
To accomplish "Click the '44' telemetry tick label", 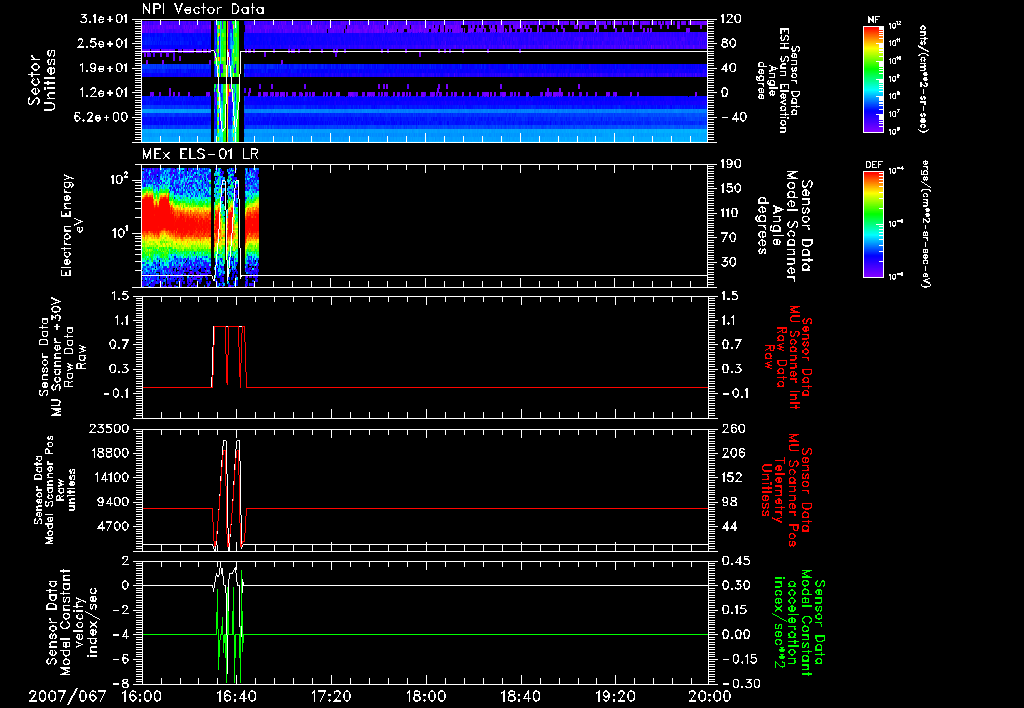I will [728, 526].
